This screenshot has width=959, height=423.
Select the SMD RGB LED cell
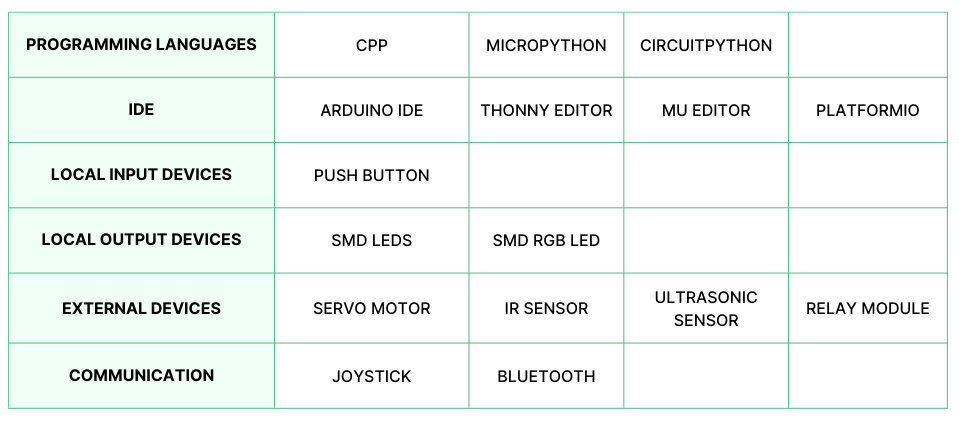[546, 241]
